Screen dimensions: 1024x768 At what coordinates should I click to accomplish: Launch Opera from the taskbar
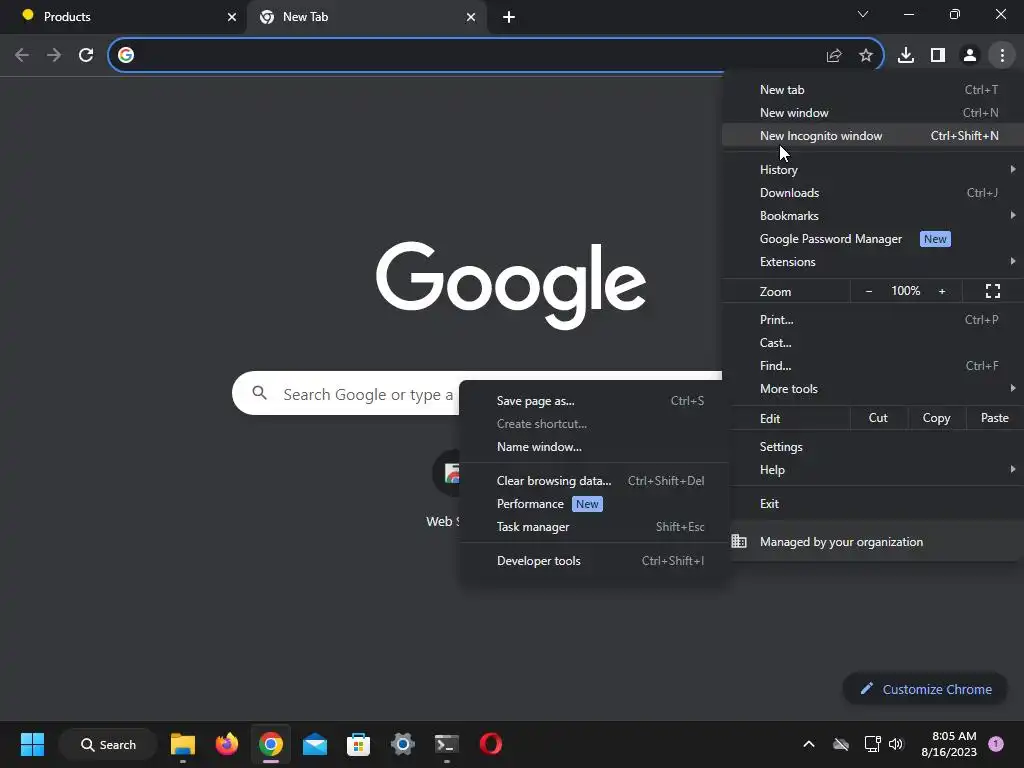click(490, 744)
